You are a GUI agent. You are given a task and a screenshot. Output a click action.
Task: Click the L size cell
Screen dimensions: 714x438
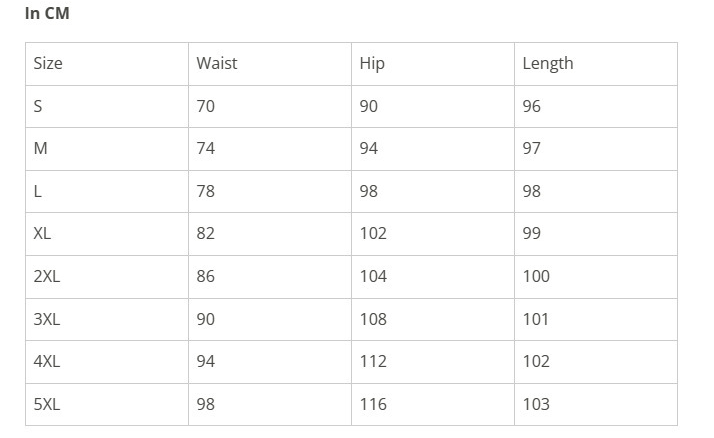tap(38, 191)
